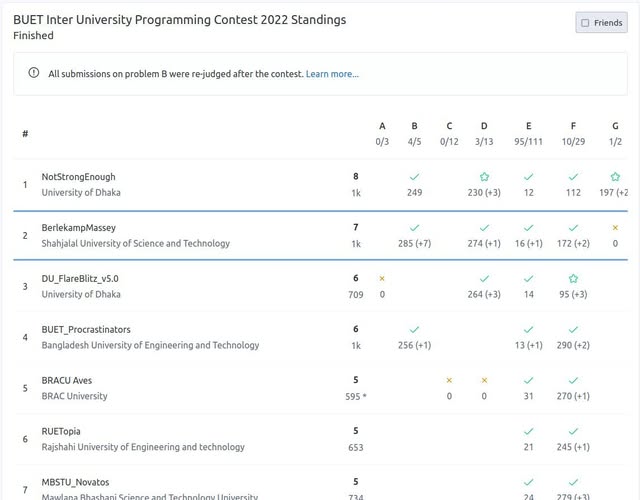Click BRACU Aves problem E checkmark

(529, 380)
